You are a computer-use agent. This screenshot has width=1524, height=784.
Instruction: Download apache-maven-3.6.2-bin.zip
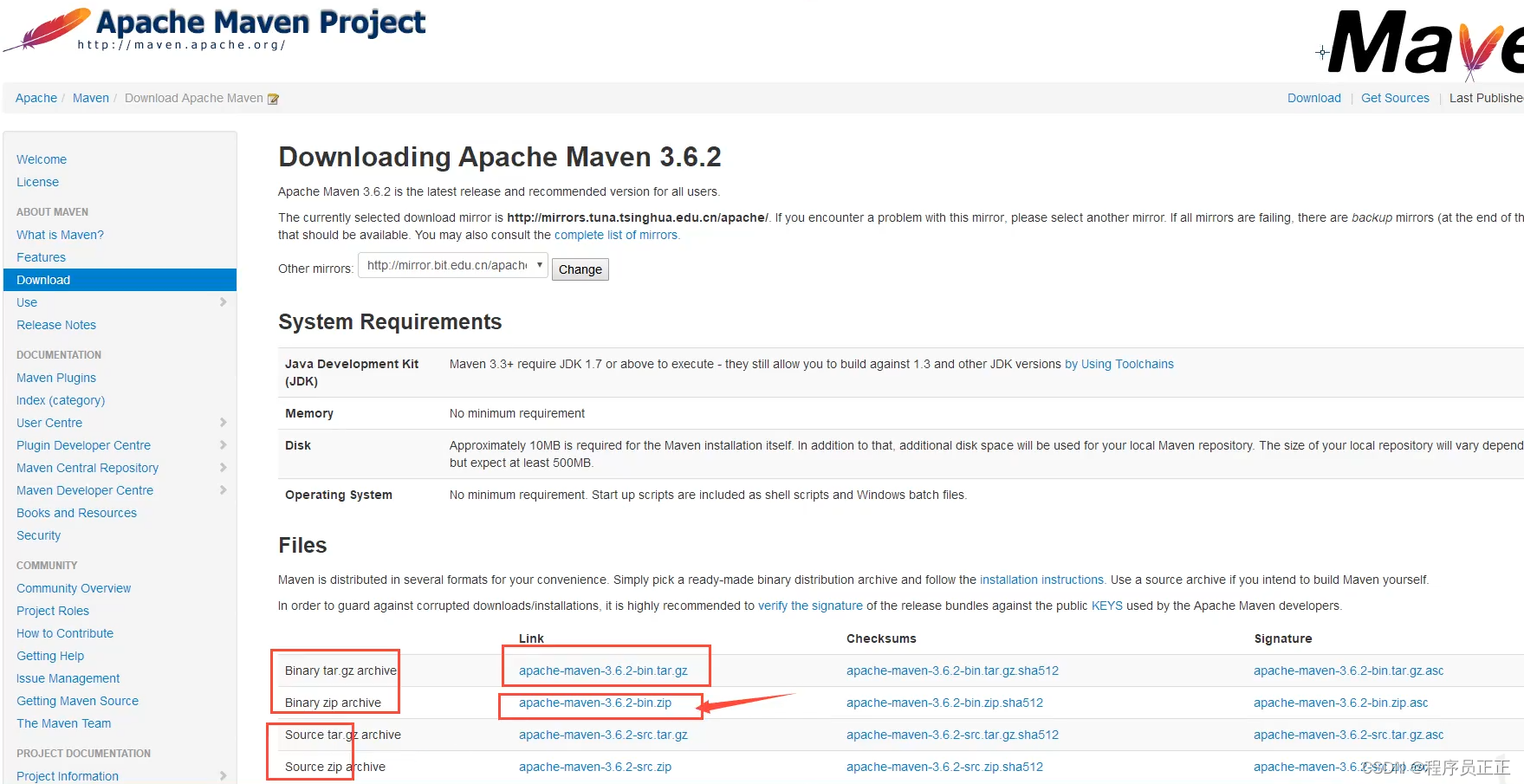coord(595,703)
